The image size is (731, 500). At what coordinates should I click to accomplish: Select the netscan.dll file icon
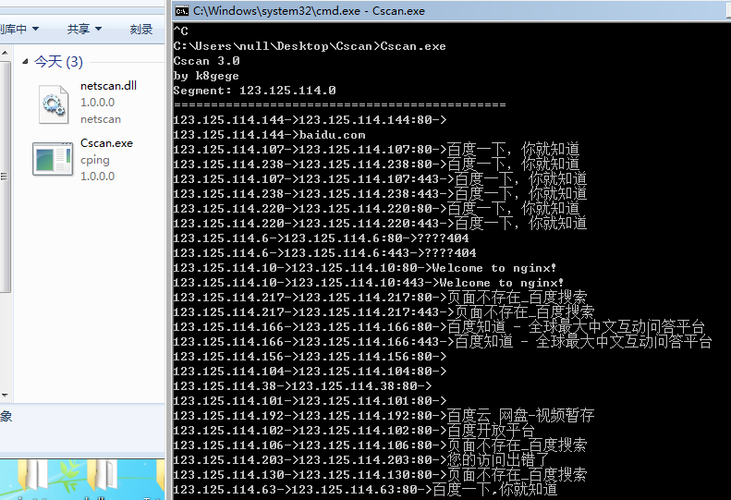(54, 104)
